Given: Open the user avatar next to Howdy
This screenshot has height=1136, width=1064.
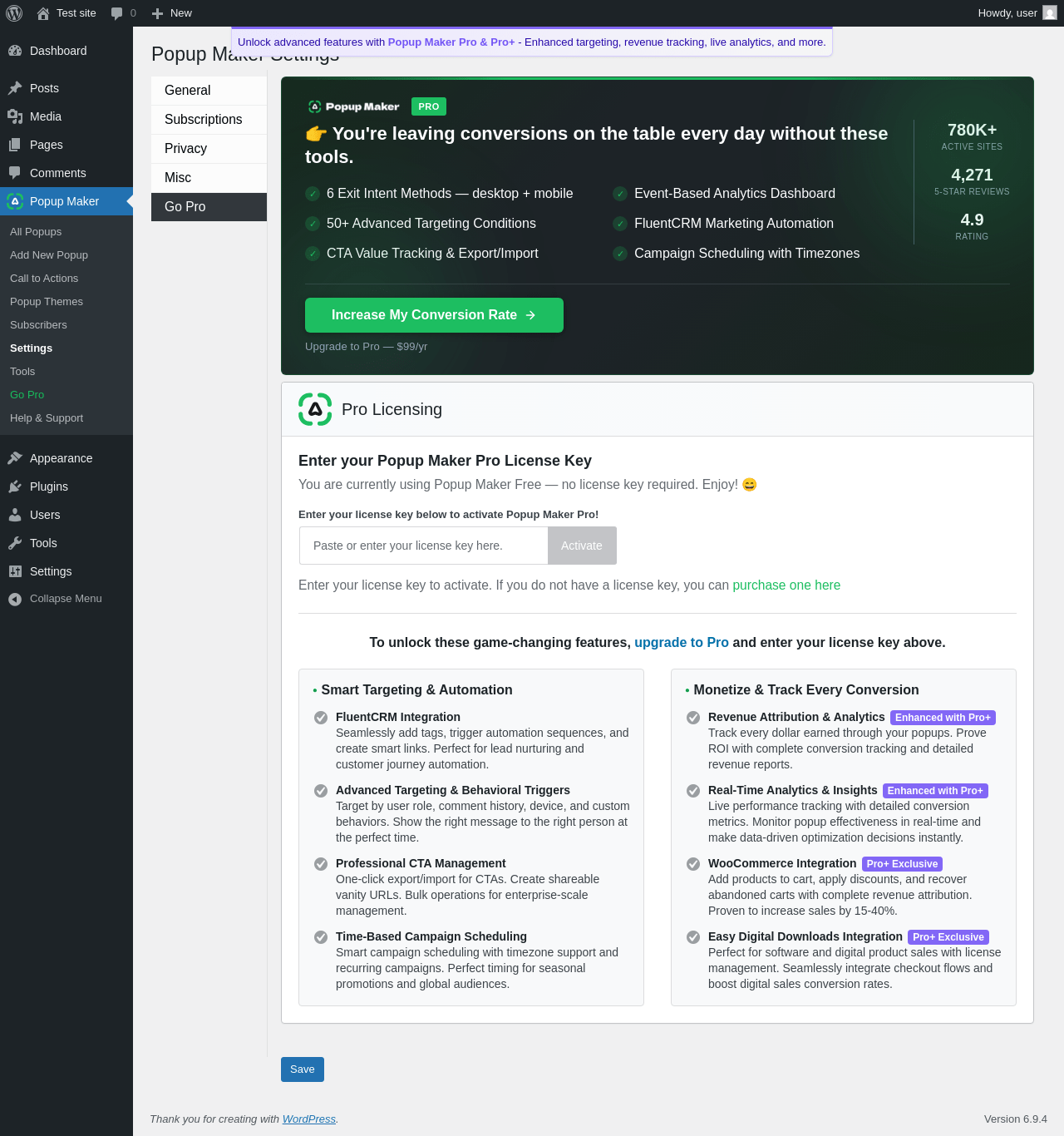Looking at the screenshot, I should click(1050, 13).
